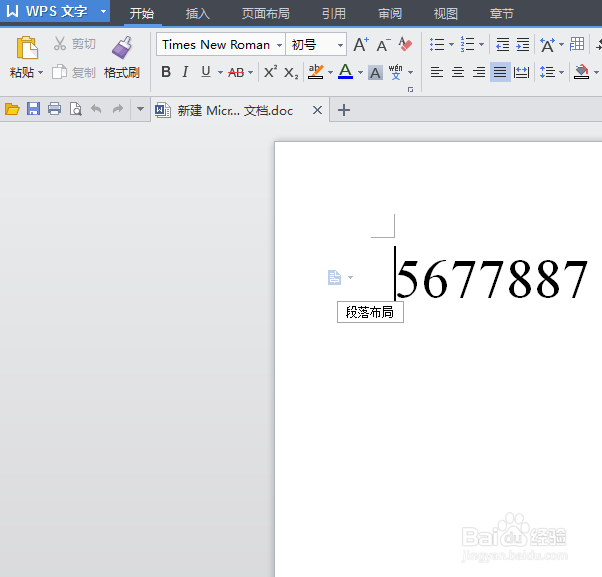Align text left
The height and width of the screenshot is (577, 602).
tap(437, 72)
